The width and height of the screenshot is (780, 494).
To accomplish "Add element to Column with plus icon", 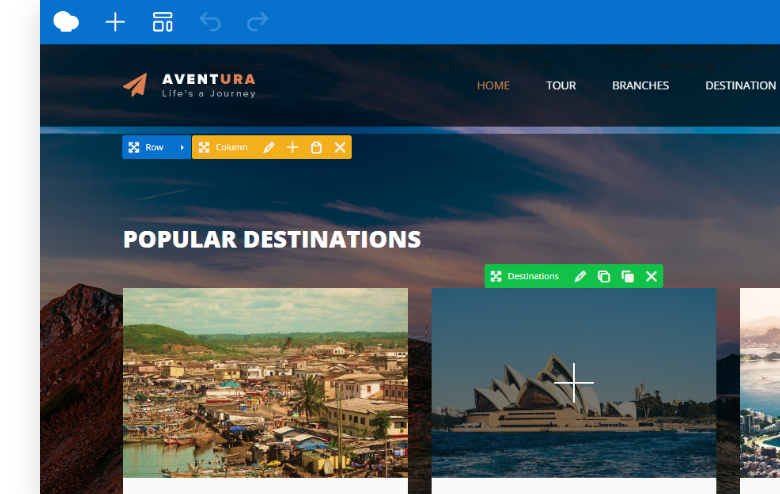I will 292,147.
